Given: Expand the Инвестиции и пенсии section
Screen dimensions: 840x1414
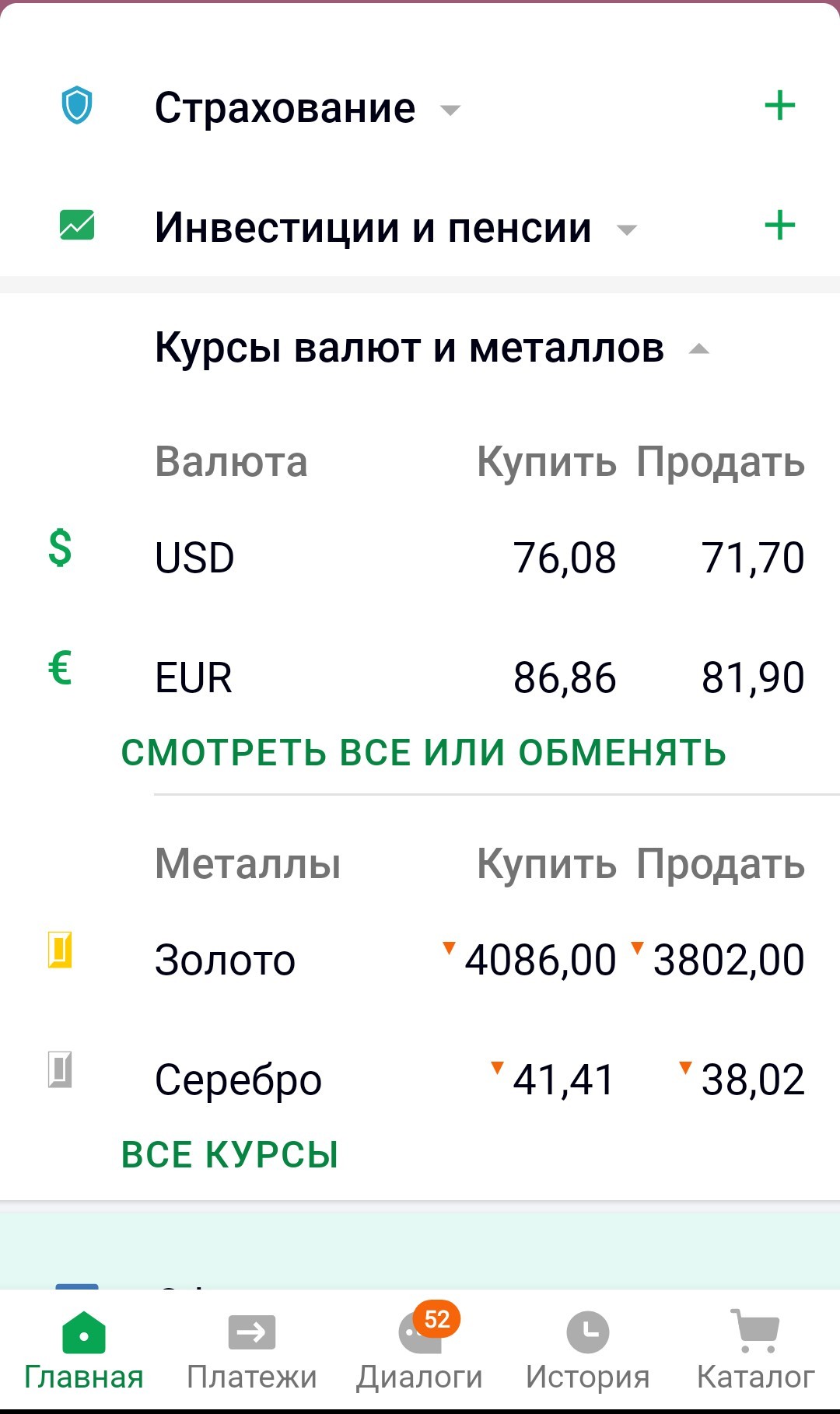Looking at the screenshot, I should point(626,229).
